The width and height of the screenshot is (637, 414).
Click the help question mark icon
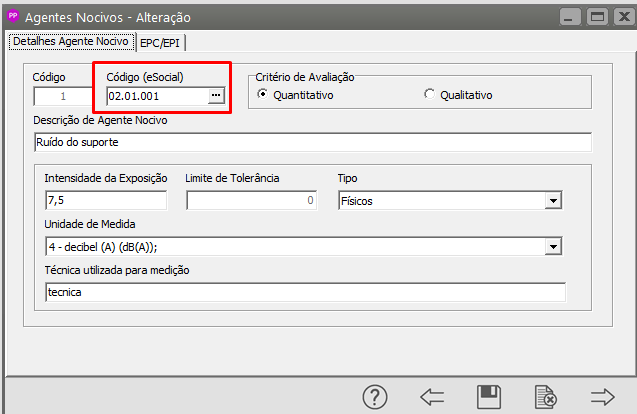click(x=375, y=397)
